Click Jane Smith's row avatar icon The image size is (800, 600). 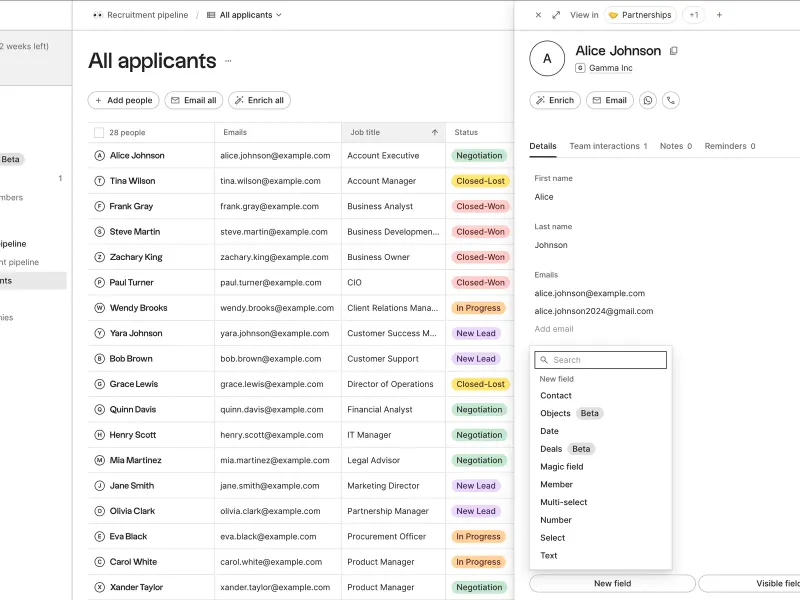point(100,486)
